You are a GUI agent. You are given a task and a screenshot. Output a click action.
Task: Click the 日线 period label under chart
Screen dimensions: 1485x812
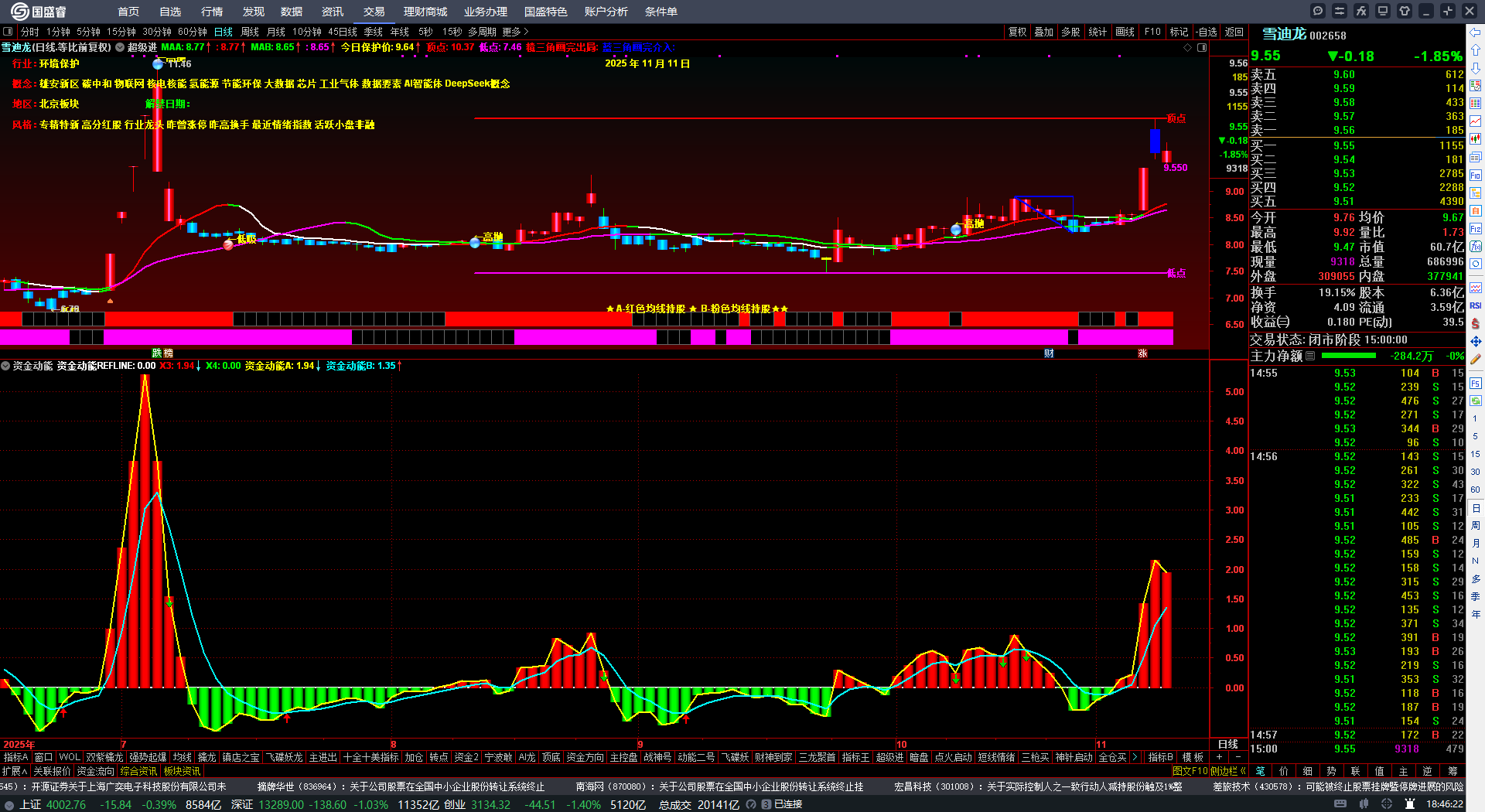(1228, 744)
